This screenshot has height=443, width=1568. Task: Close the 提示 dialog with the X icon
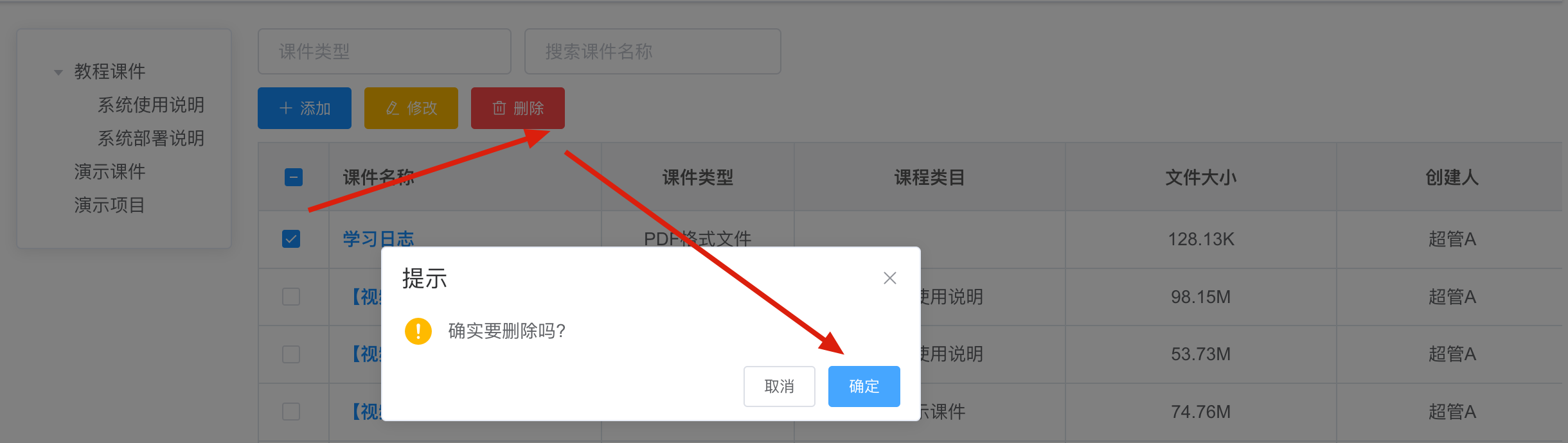tap(889, 278)
